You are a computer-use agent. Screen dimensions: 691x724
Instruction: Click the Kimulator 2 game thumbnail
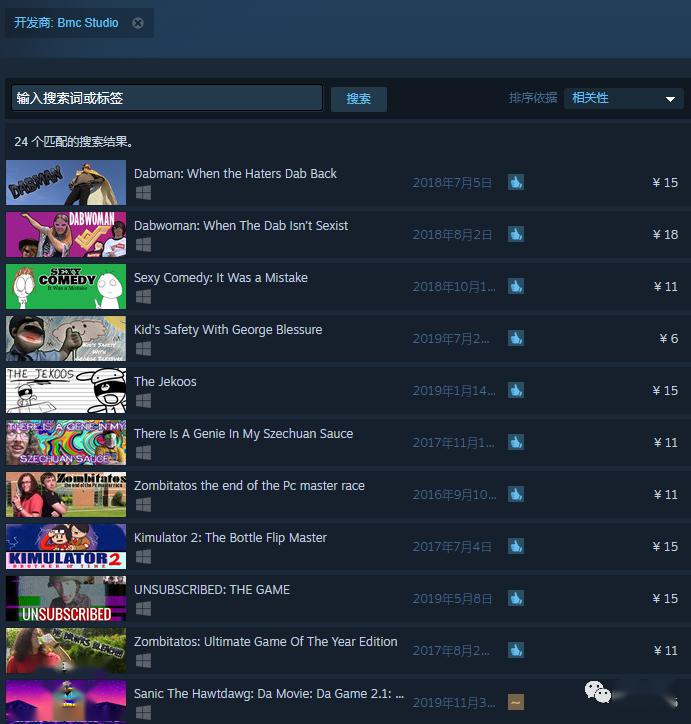pos(66,546)
